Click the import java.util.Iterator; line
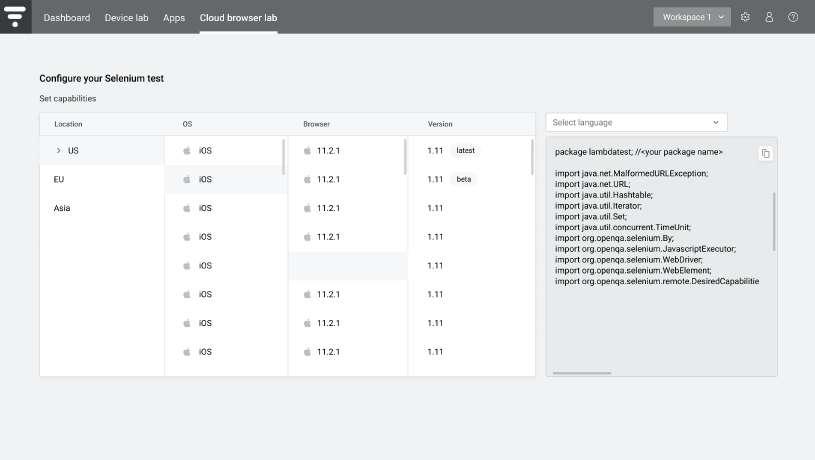Viewport: 815px width, 460px height. (x=598, y=206)
